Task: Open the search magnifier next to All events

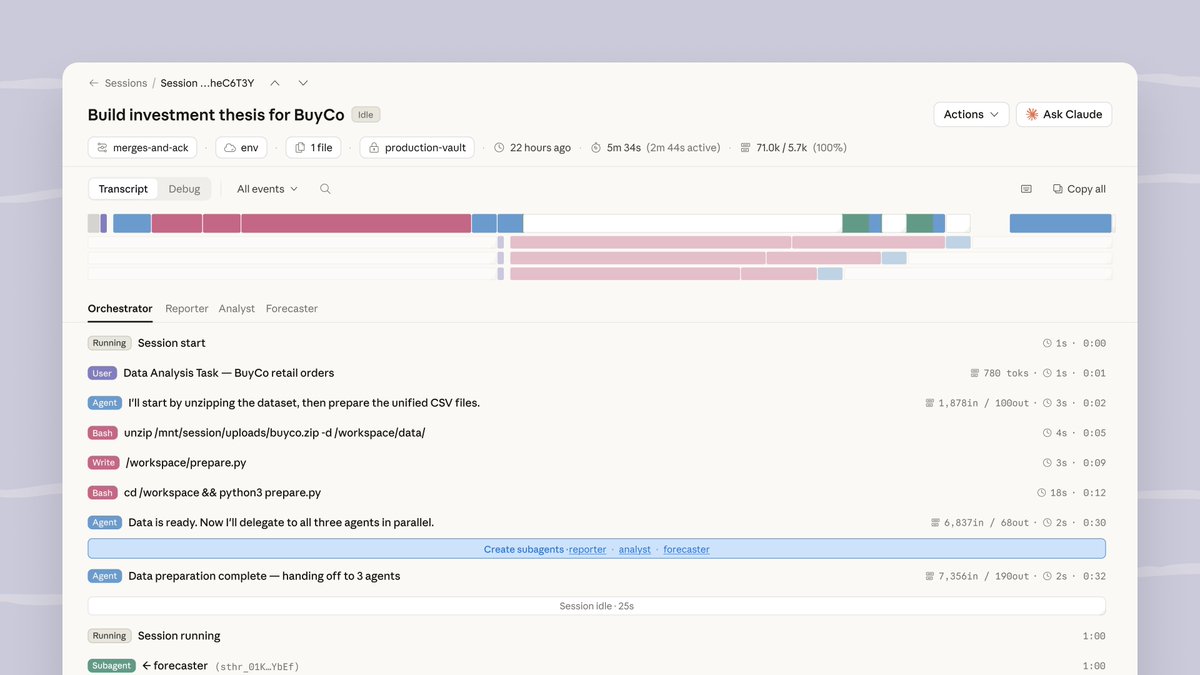Action: tap(324, 188)
